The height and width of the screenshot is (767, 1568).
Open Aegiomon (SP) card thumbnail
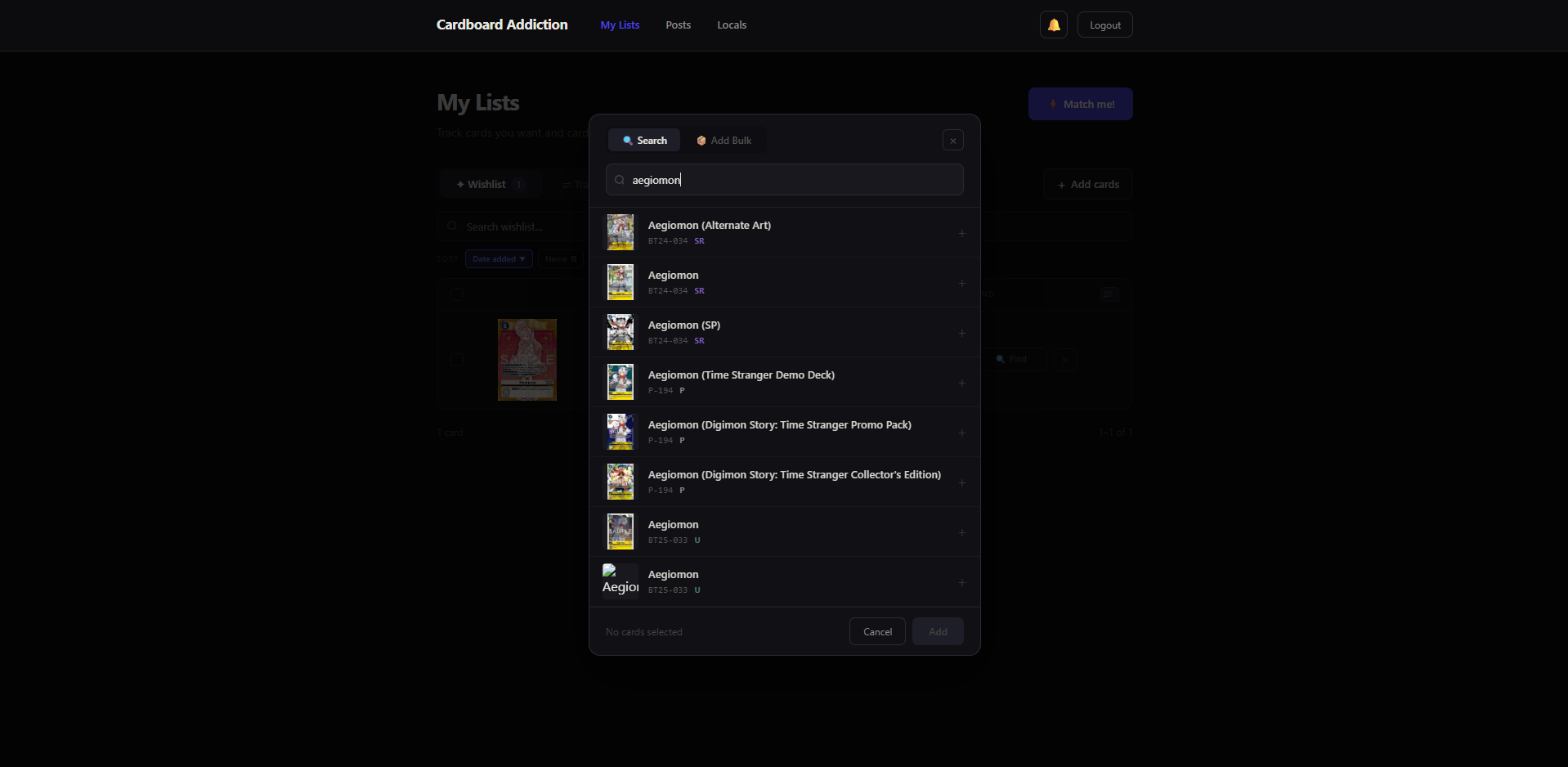620,332
